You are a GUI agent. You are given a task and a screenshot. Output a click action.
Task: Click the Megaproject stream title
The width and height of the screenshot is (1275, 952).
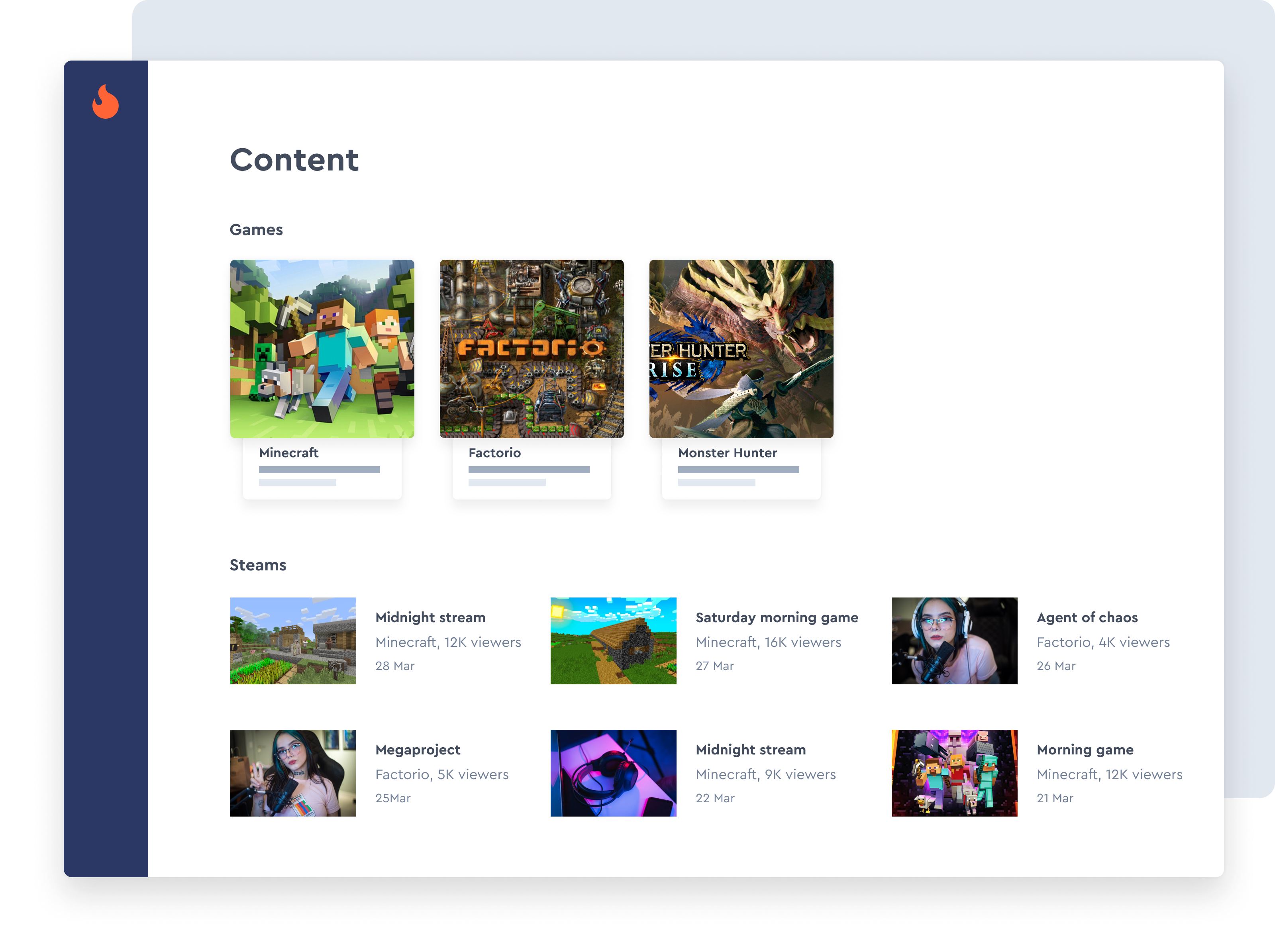(418, 750)
